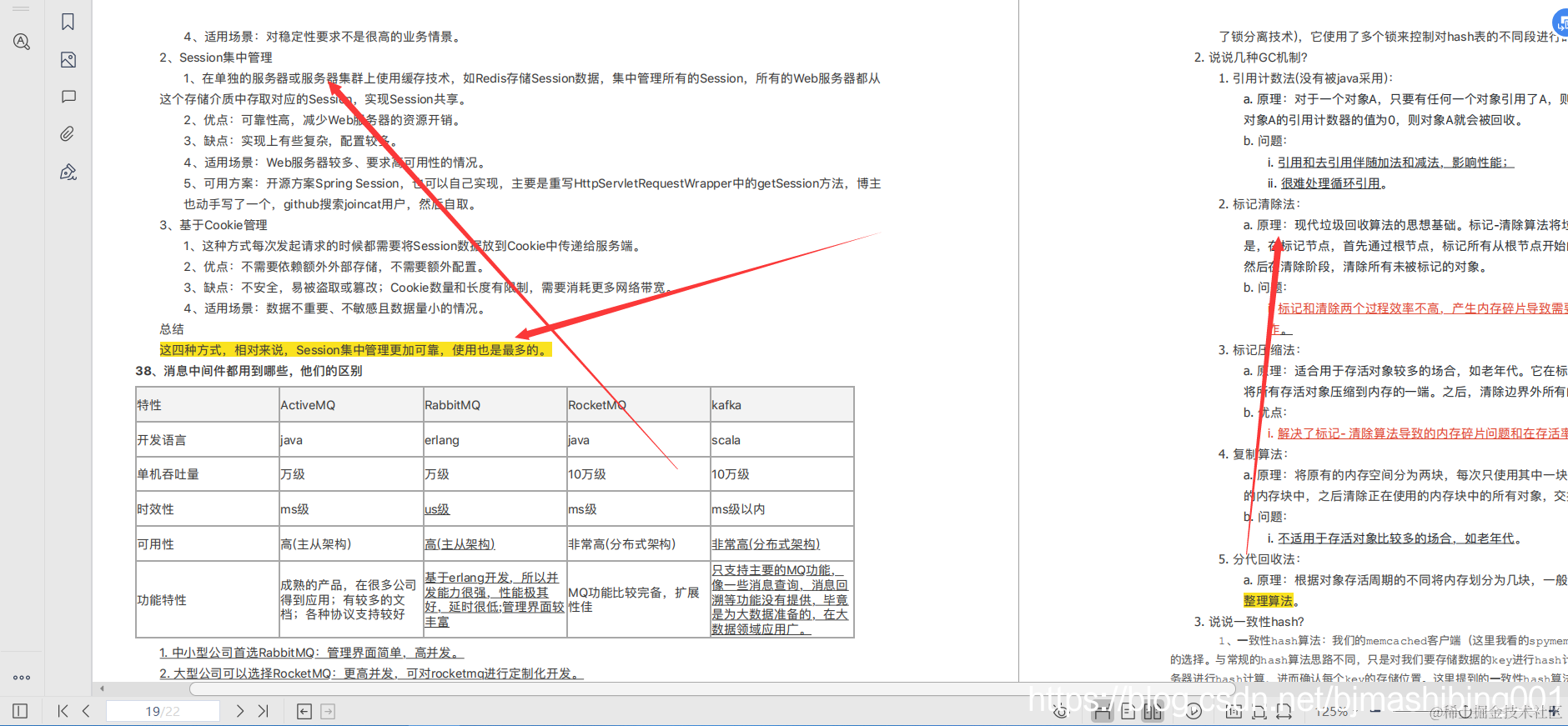Screen dimensions: 1568x726
Task: Click '大型公司可以选择RocketMQ' underlined line
Action: [371, 673]
